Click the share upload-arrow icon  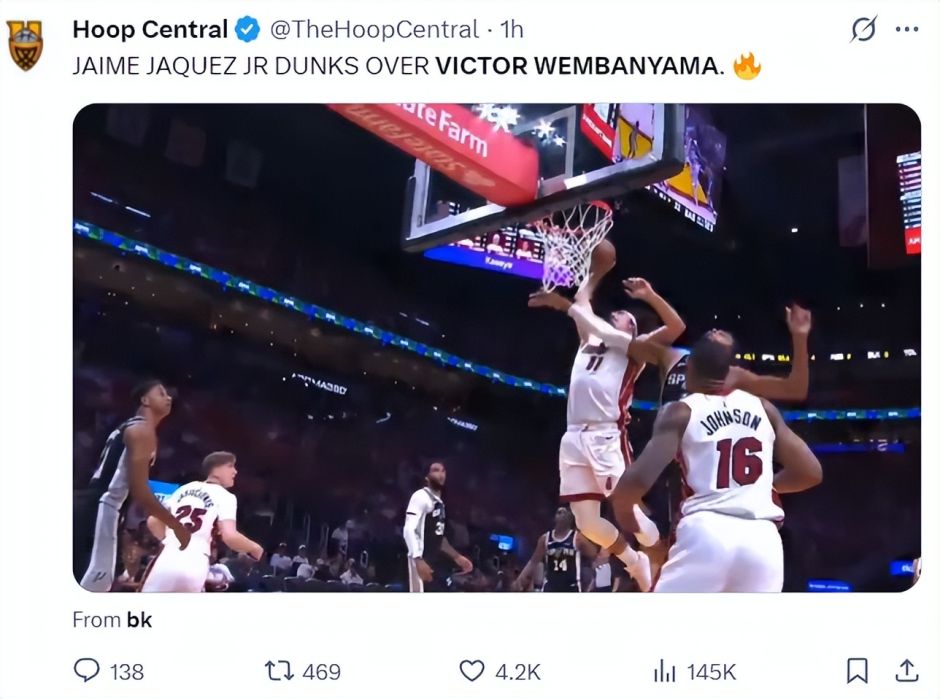906,670
